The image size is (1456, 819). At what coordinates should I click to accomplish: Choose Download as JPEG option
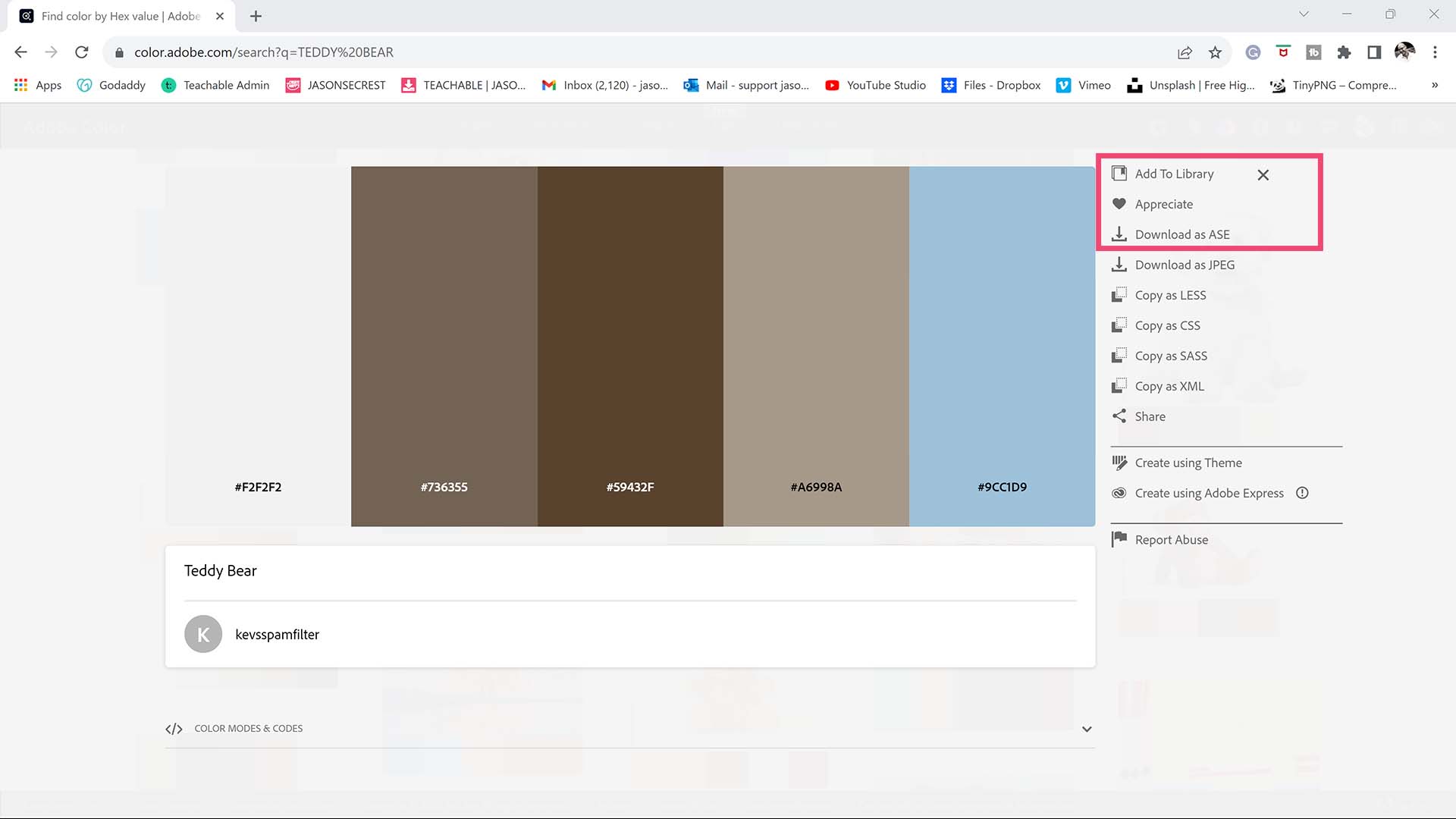click(1185, 265)
